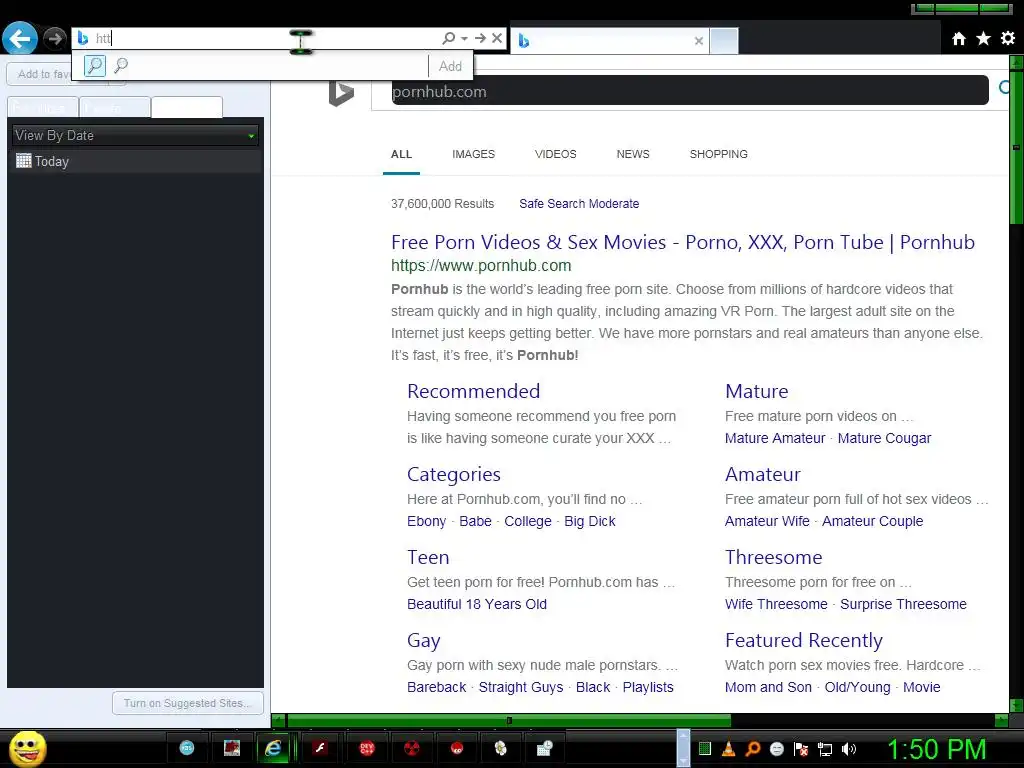
Task: Click the vertical scrollbar thumb
Action: point(1016,147)
